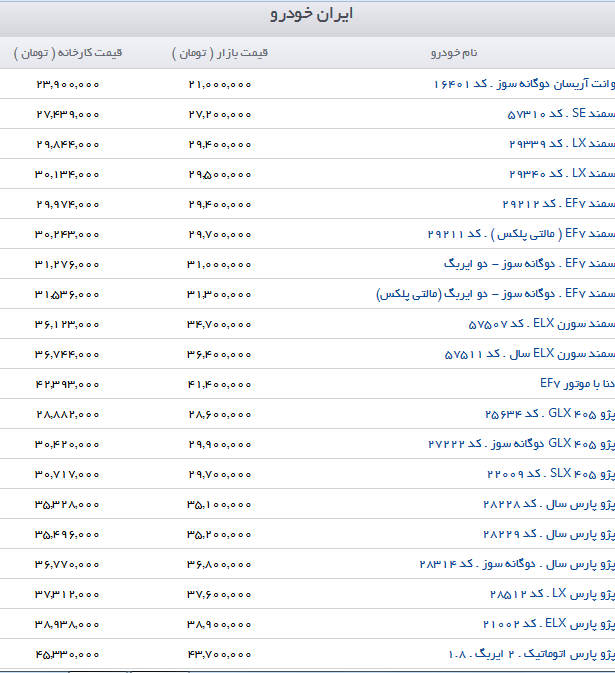This screenshot has height=673, width=615.
Task: Select market price ۲۱,۰۰۰,۰۰۰
Action: click(220, 85)
